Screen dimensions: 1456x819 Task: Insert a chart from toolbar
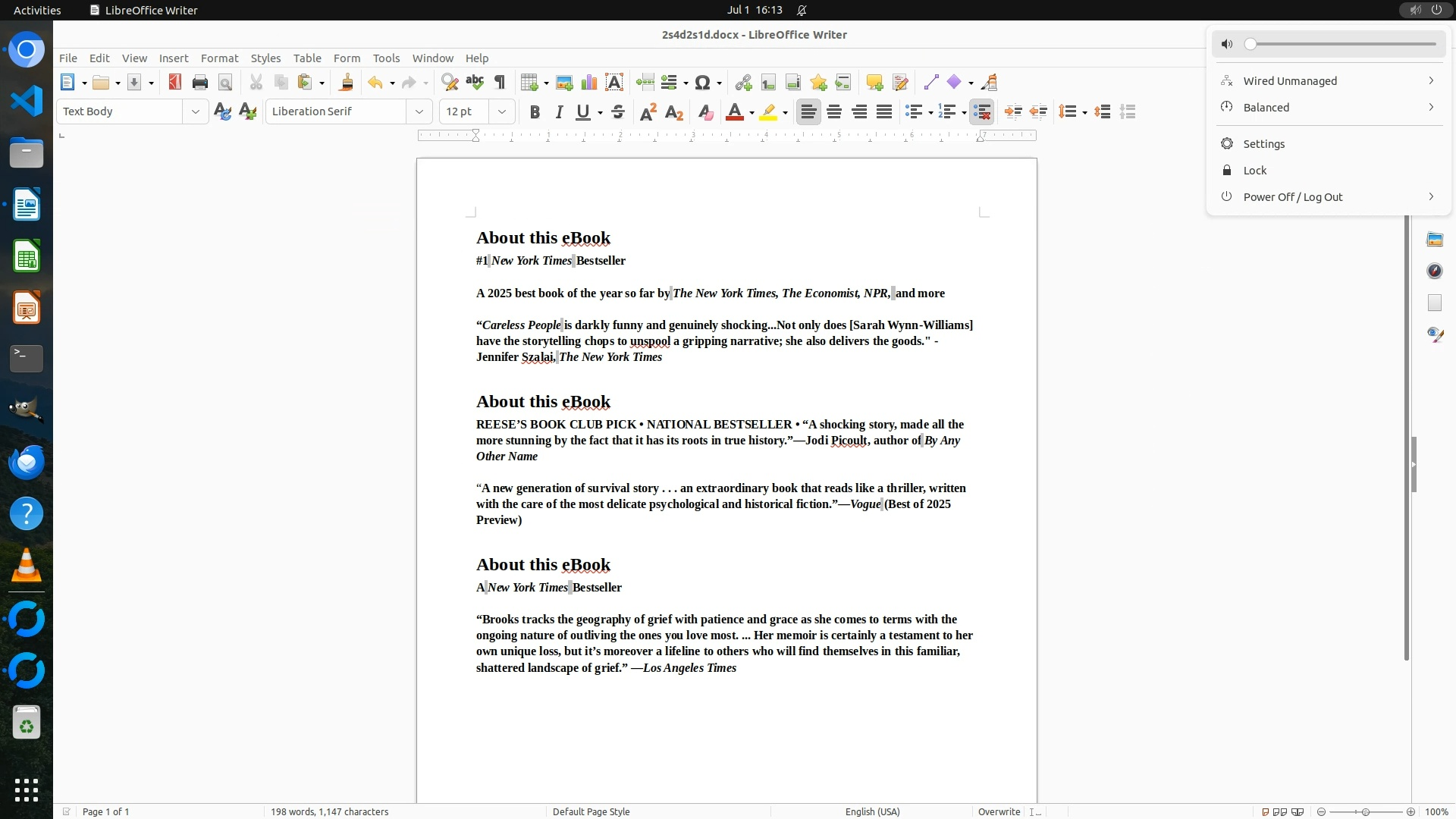589,83
